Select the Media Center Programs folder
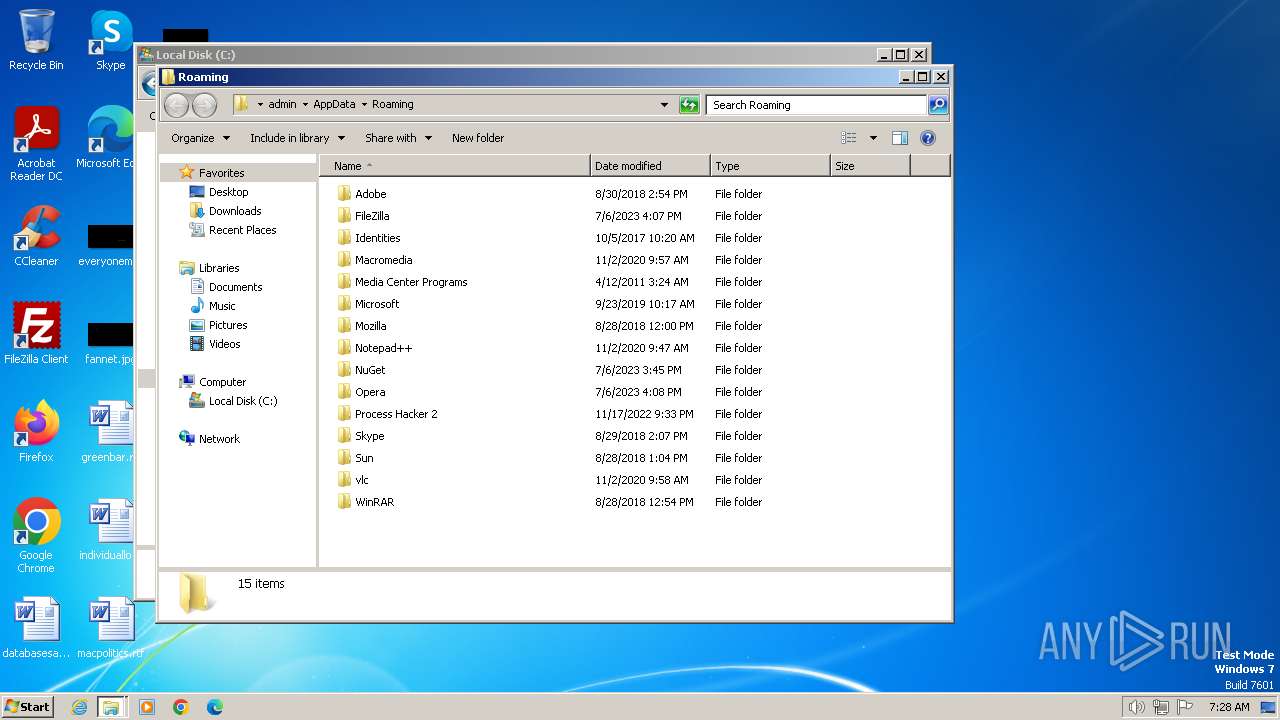Viewport: 1280px width, 720px height. (411, 282)
